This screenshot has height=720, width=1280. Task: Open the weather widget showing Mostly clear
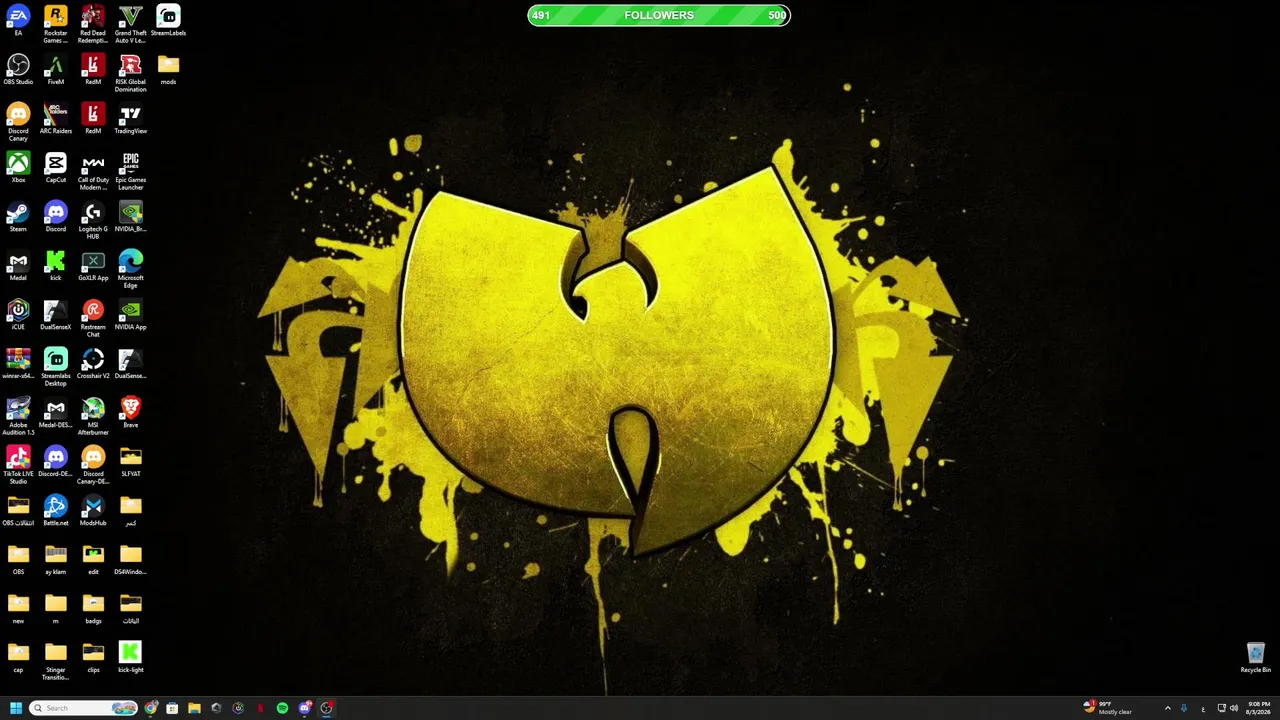[1108, 708]
